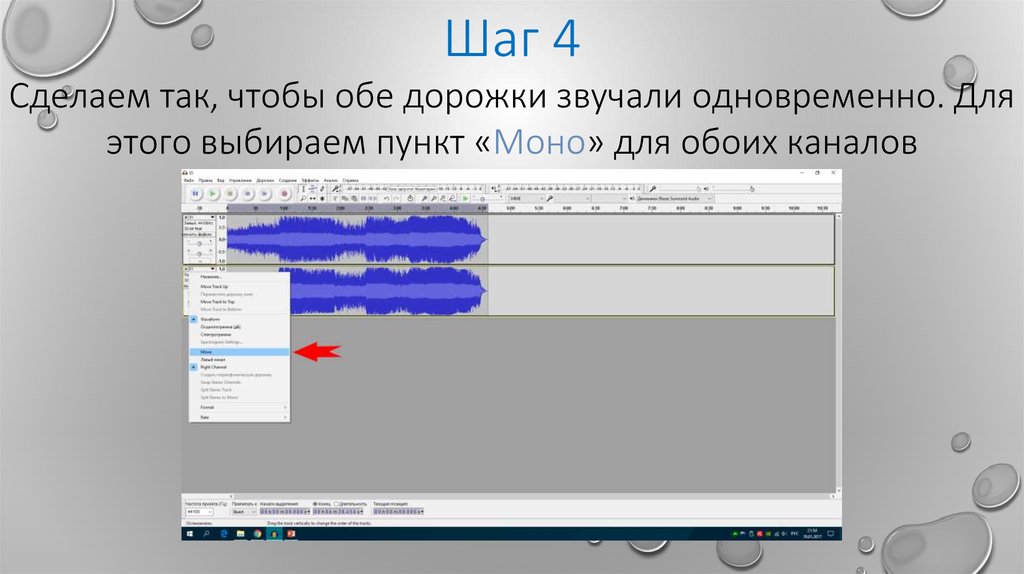The image size is (1024, 574).
Task: Stop playback with the Stop button
Action: tap(230, 193)
